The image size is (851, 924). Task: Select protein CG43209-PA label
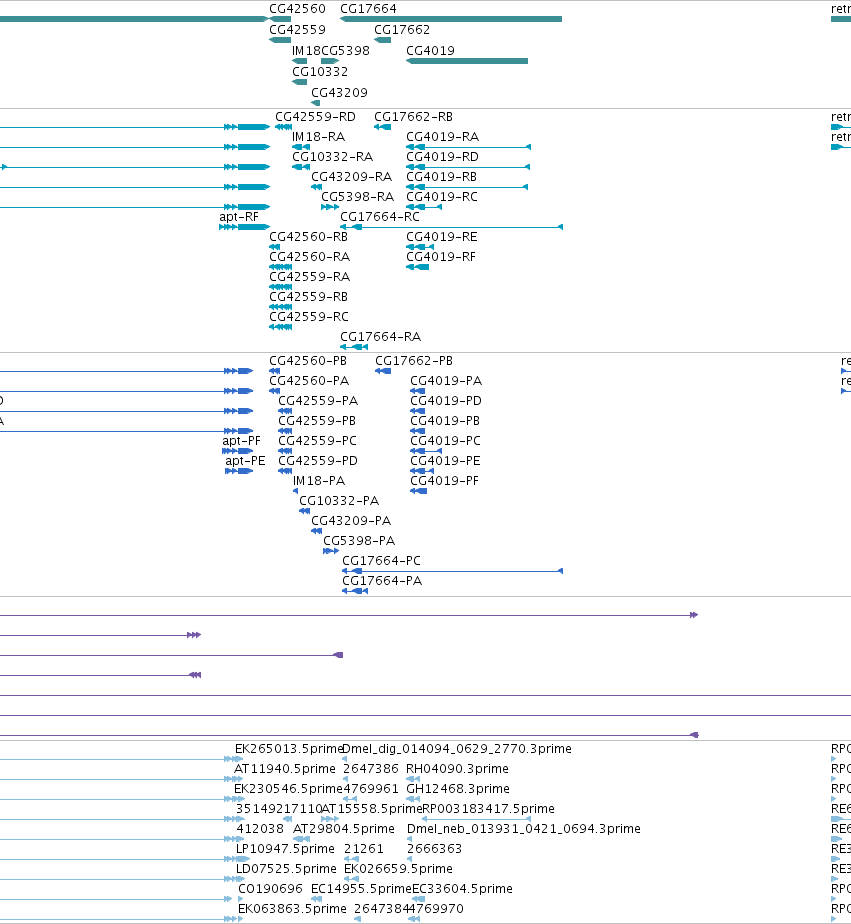click(351, 521)
